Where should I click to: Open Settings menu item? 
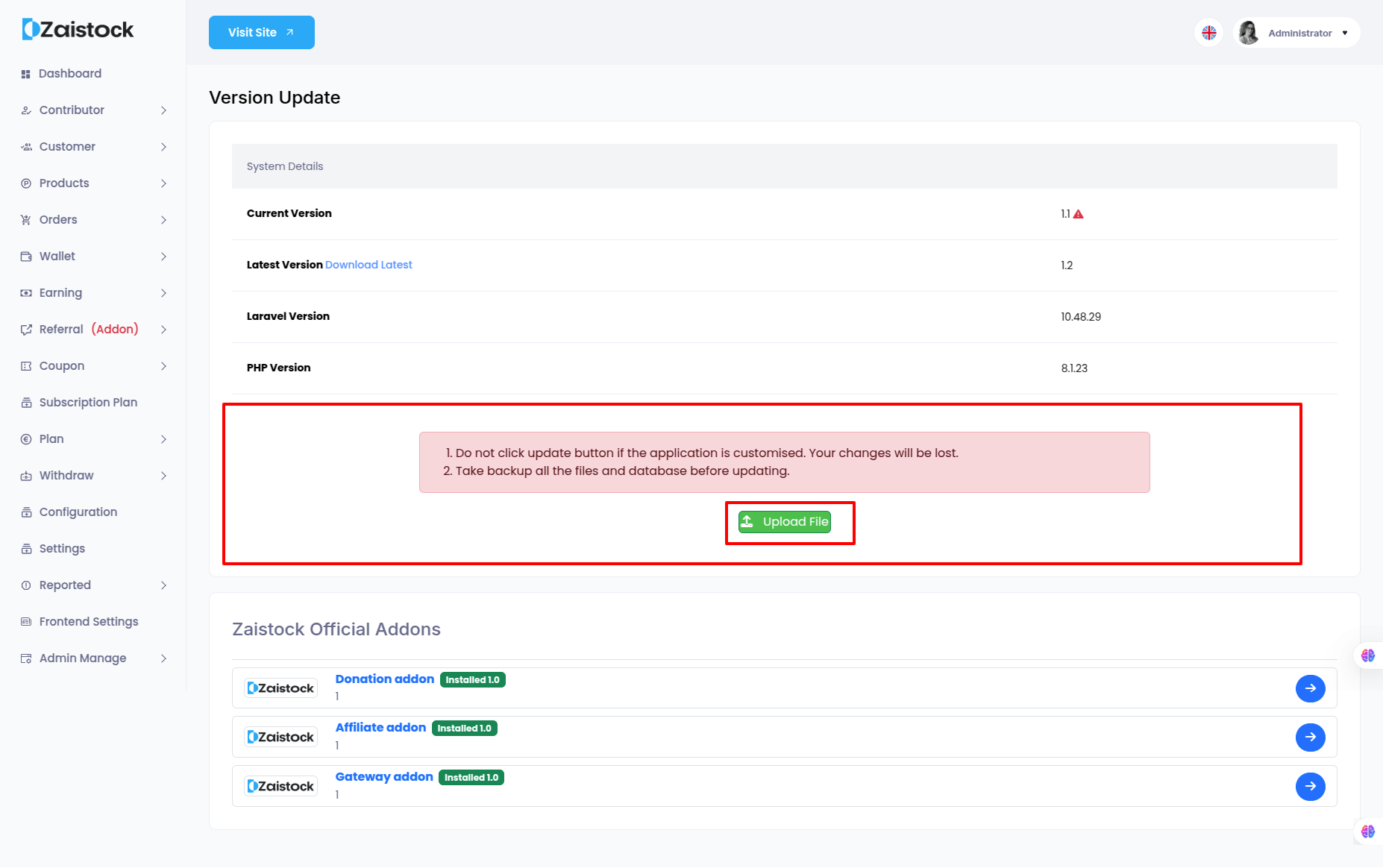point(62,549)
